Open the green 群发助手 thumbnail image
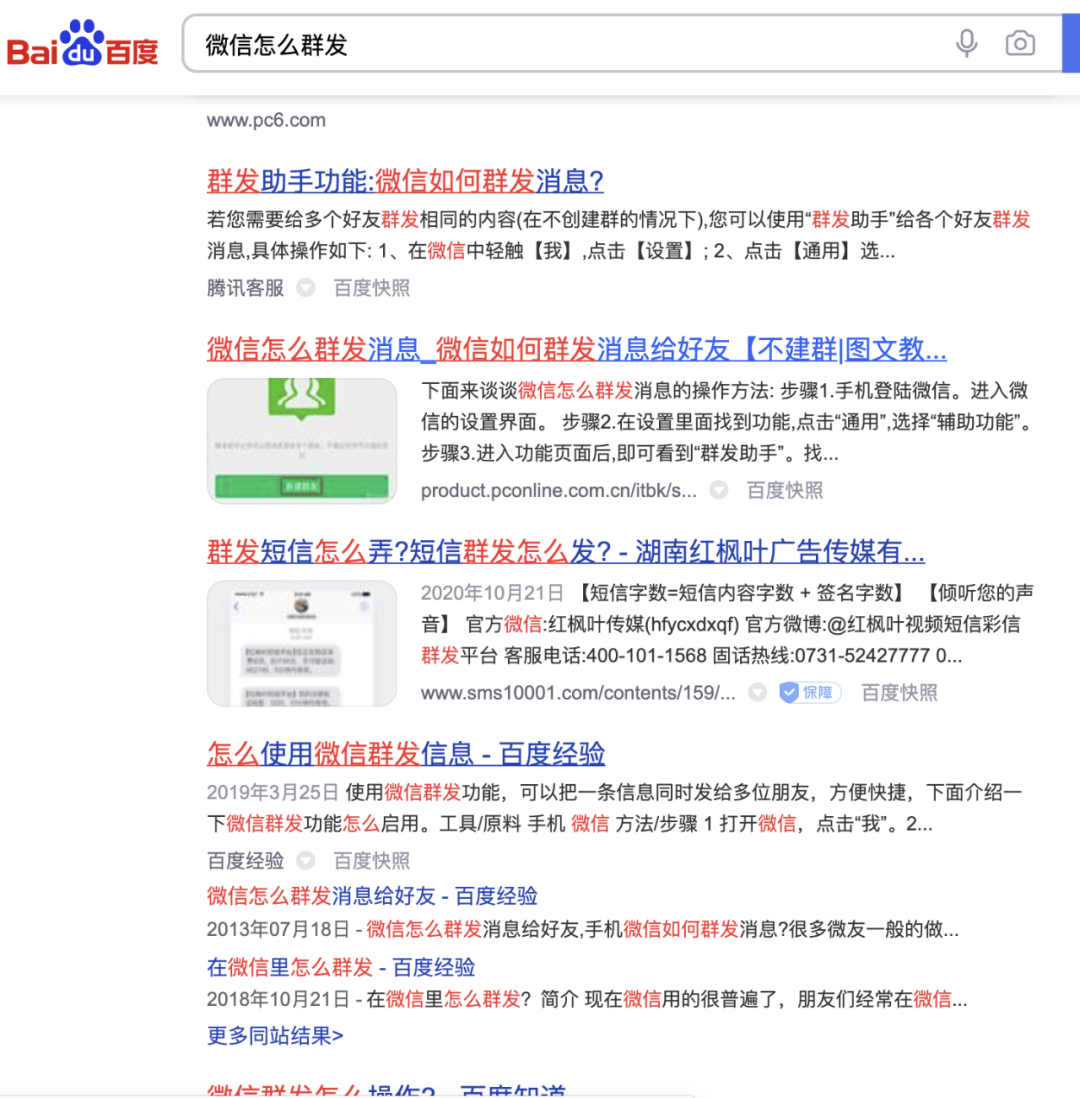 (x=302, y=440)
